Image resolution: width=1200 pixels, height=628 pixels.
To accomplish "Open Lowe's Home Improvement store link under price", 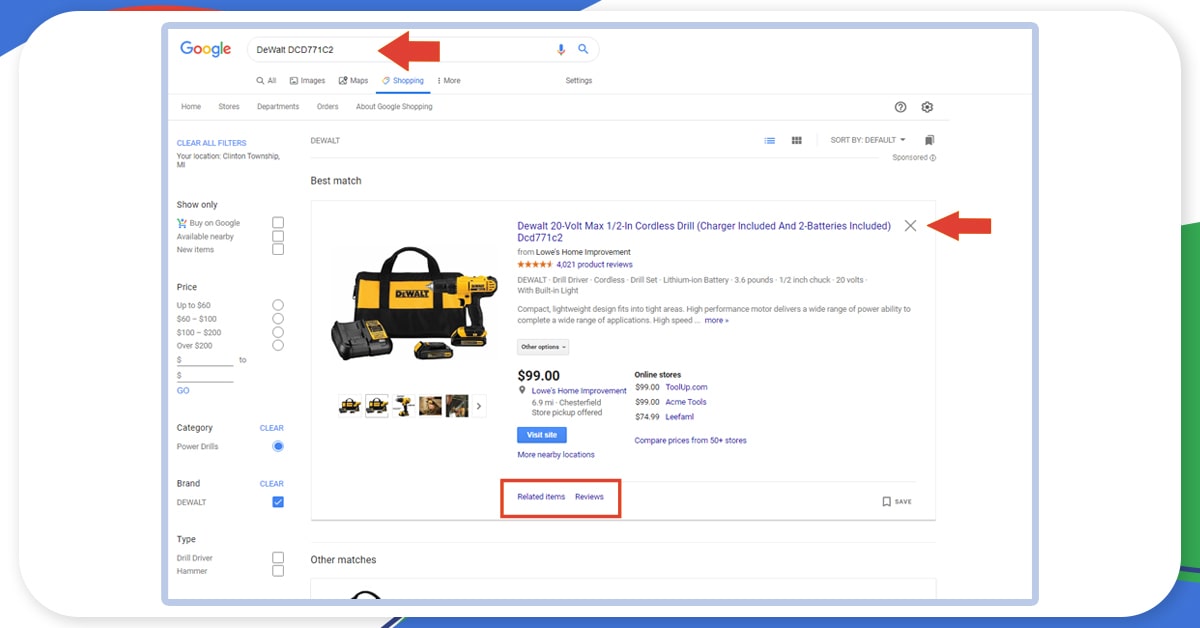I will [579, 391].
